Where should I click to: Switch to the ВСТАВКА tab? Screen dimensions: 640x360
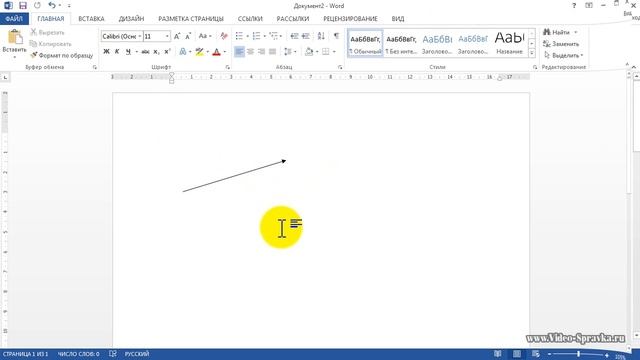click(x=91, y=19)
